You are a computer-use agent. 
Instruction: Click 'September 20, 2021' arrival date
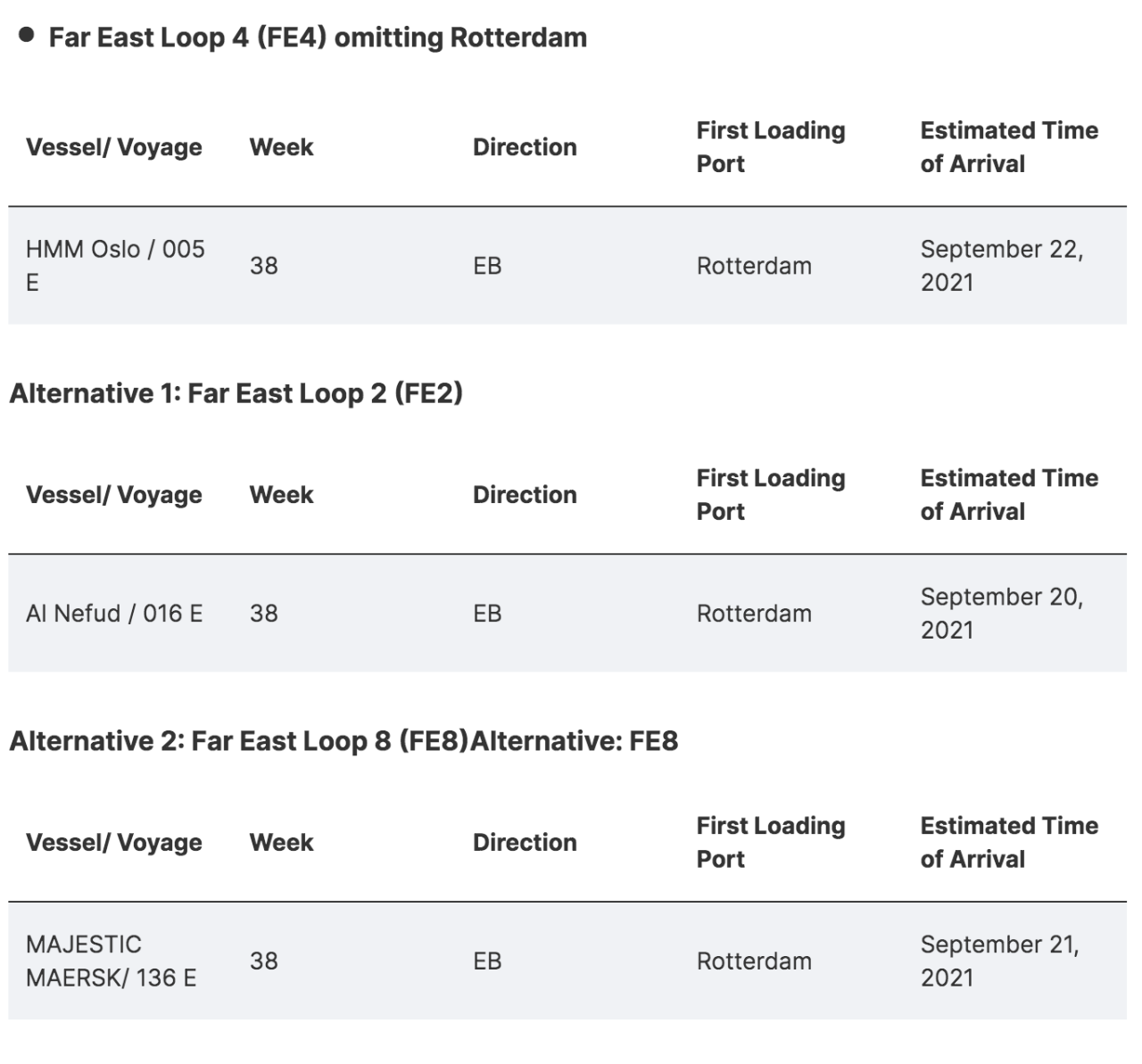click(1001, 613)
